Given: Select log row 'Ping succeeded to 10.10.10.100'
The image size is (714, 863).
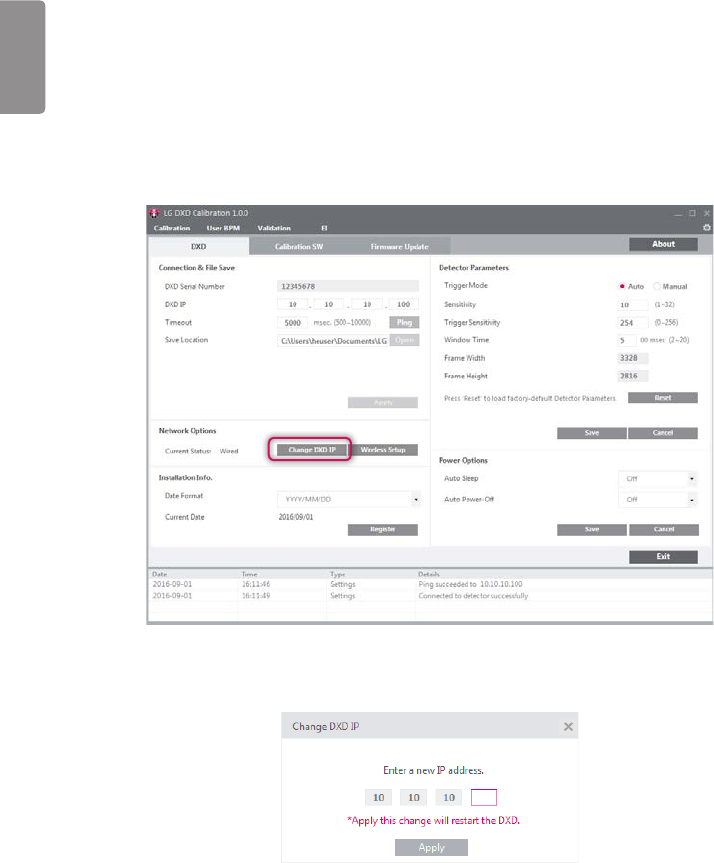Looking at the screenshot, I should [430, 584].
